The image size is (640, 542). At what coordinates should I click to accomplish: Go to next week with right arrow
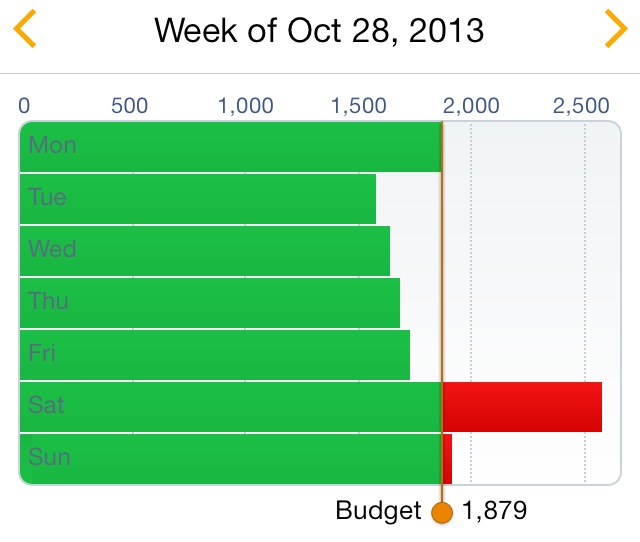pos(615,30)
